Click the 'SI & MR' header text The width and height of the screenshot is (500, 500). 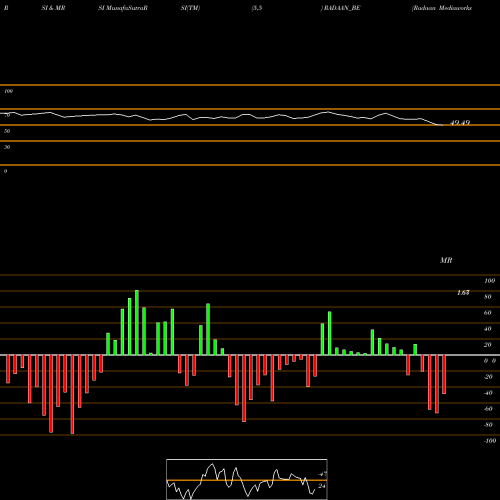tap(53, 8)
